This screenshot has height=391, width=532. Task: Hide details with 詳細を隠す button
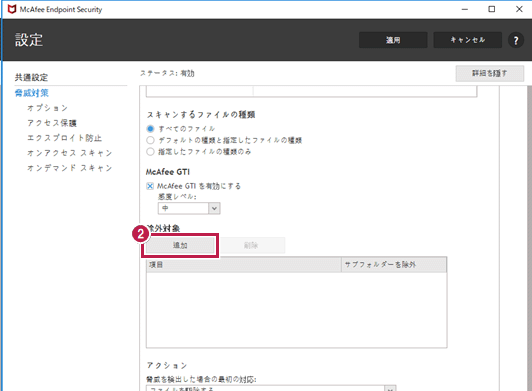[x=490, y=73]
